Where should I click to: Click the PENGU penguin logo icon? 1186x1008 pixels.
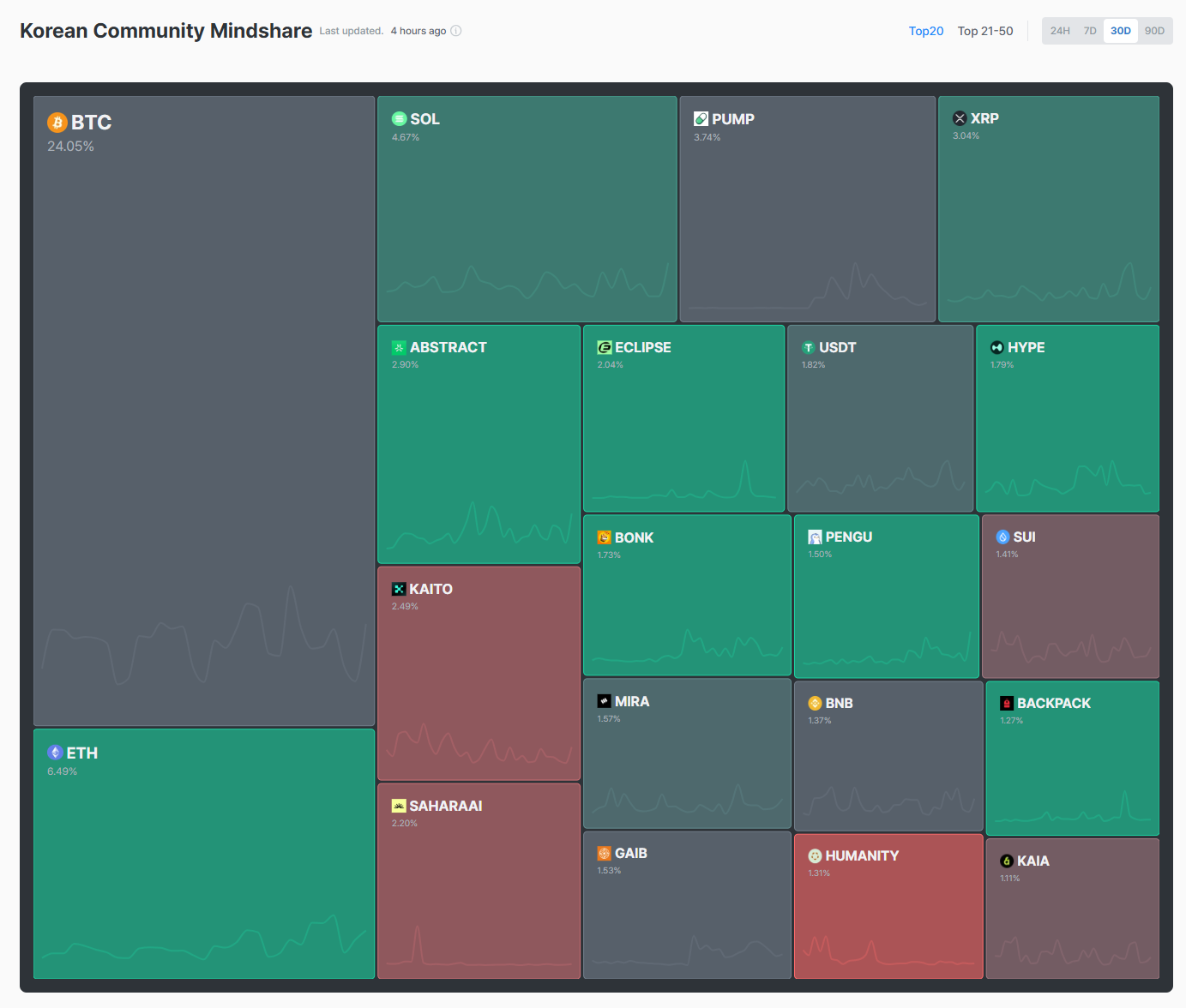pyautogui.click(x=815, y=537)
